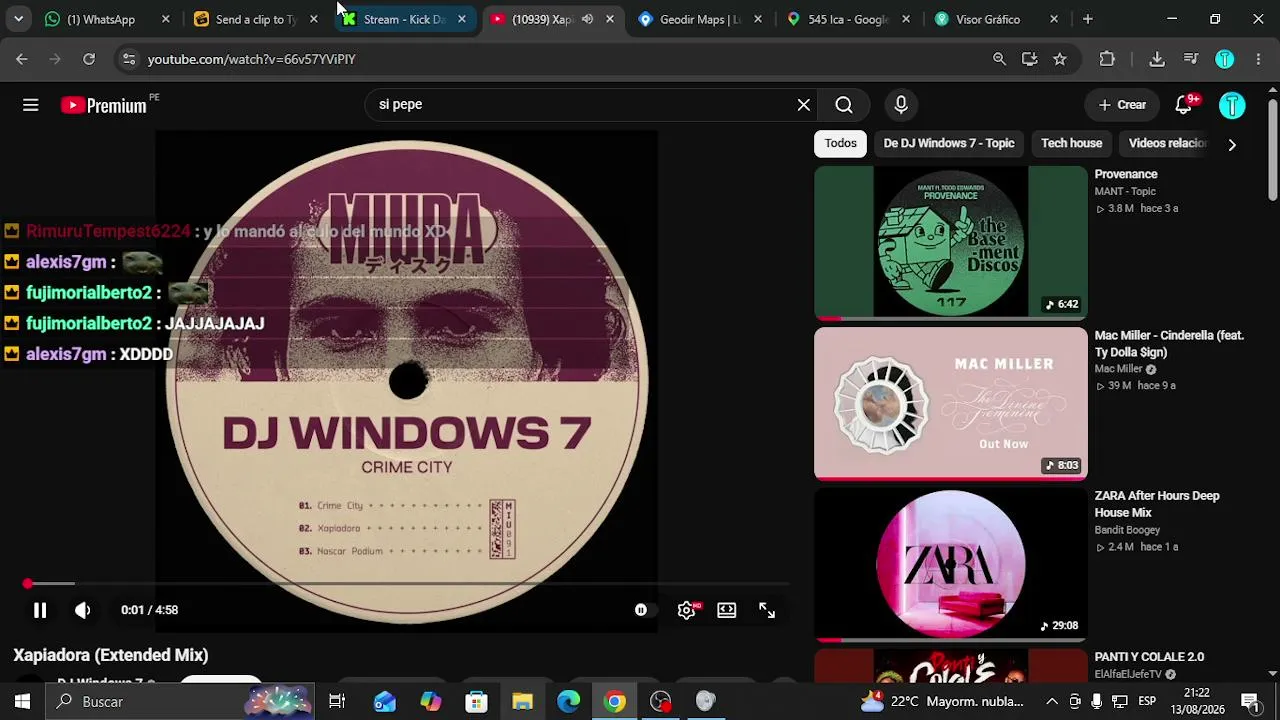Click the Crear button

pyautogui.click(x=1122, y=105)
